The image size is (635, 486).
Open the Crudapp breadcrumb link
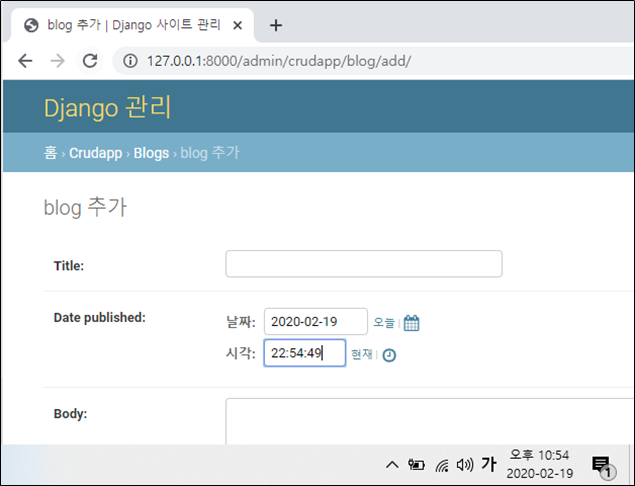click(96, 153)
